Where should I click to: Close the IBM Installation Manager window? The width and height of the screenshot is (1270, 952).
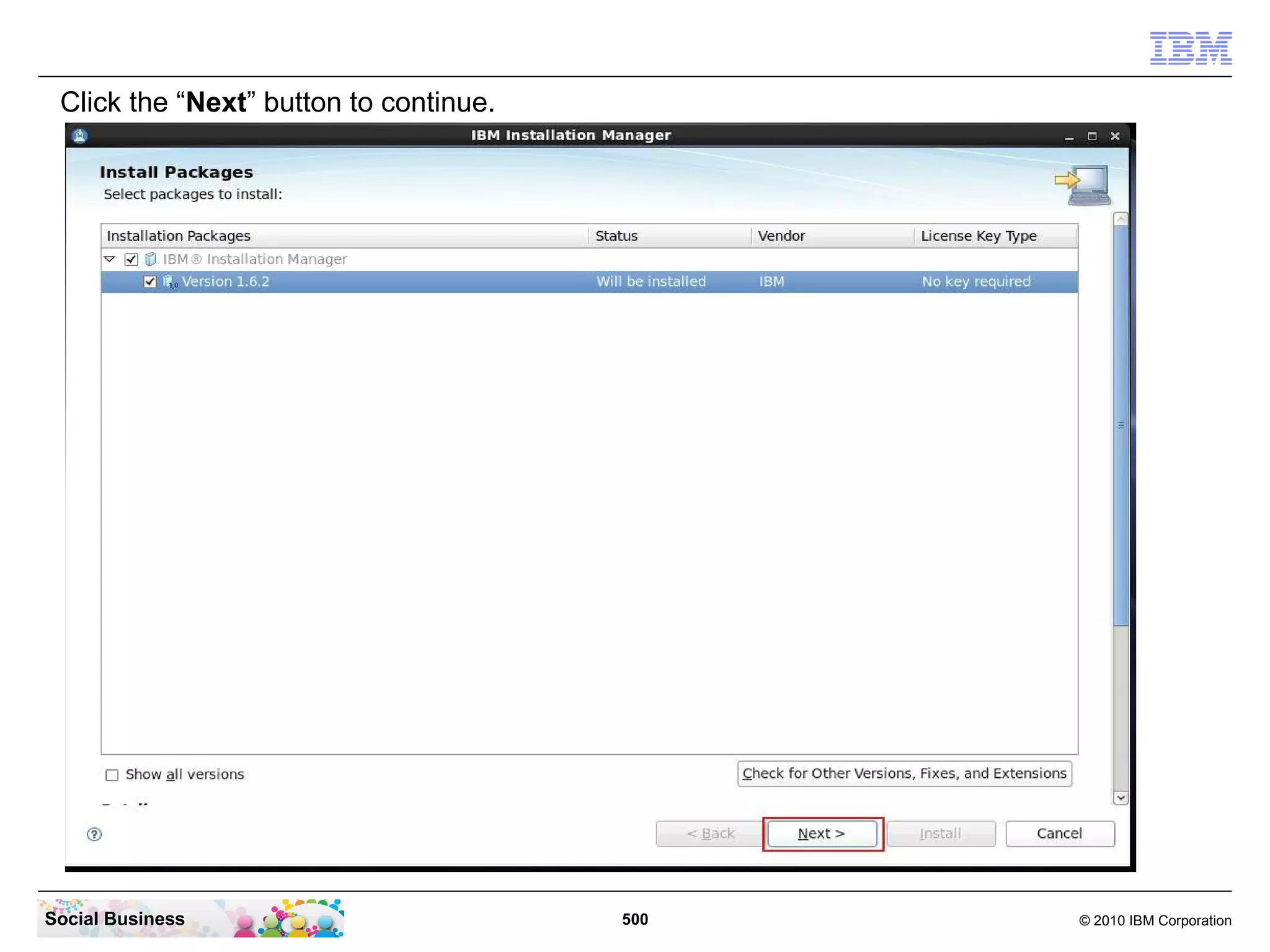pyautogui.click(x=1115, y=136)
